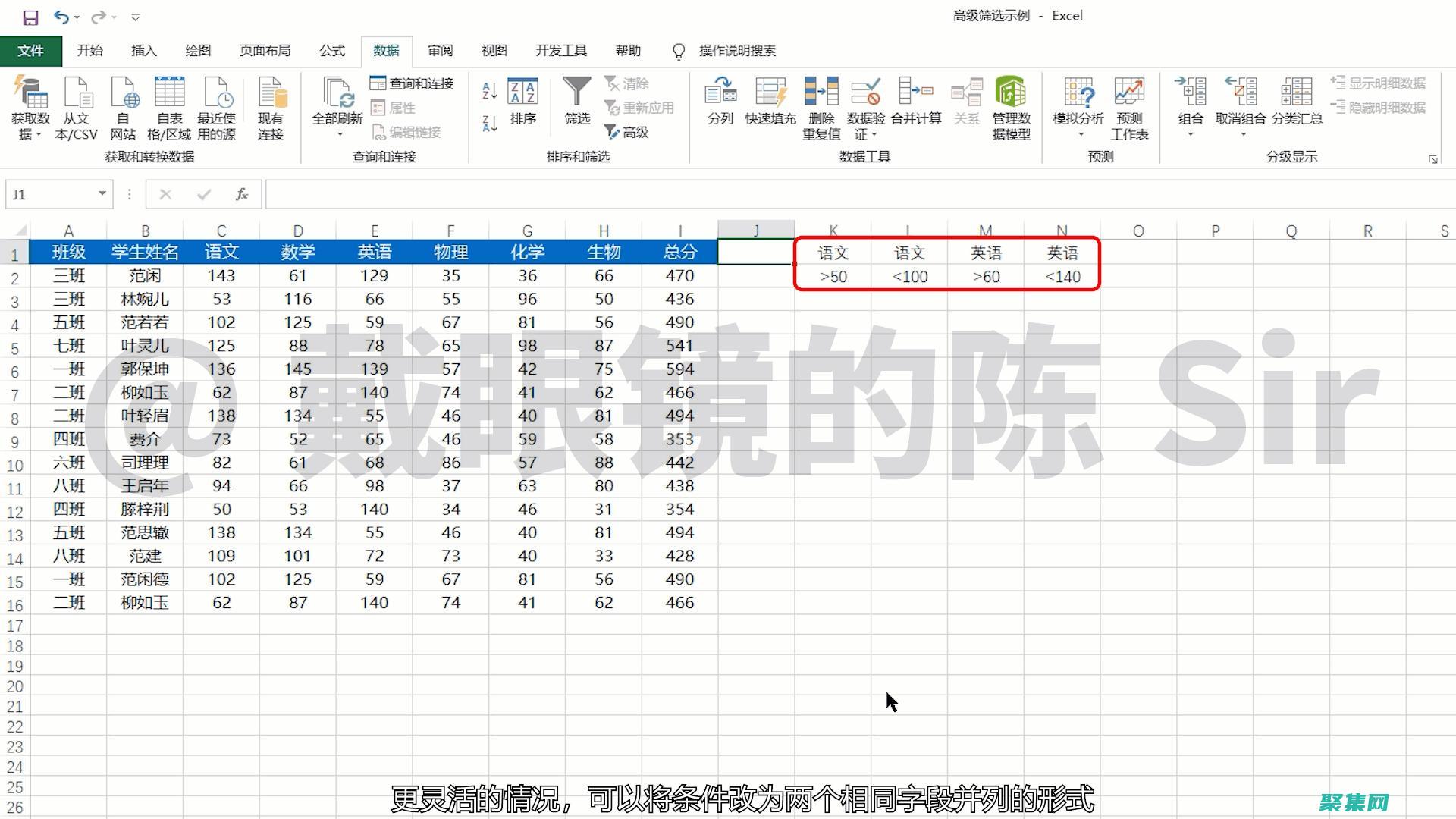Image resolution: width=1456 pixels, height=819 pixels.
Task: Open 管理数据模型 data model manager
Action: coord(1012,106)
